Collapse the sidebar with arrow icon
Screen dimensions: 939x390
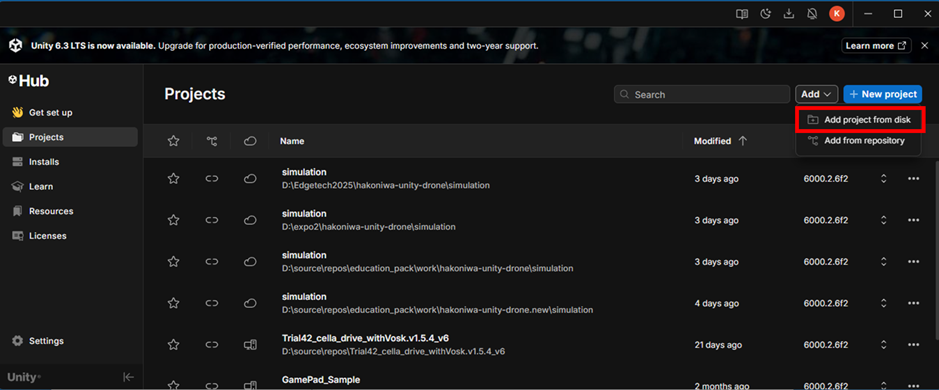pos(128,377)
